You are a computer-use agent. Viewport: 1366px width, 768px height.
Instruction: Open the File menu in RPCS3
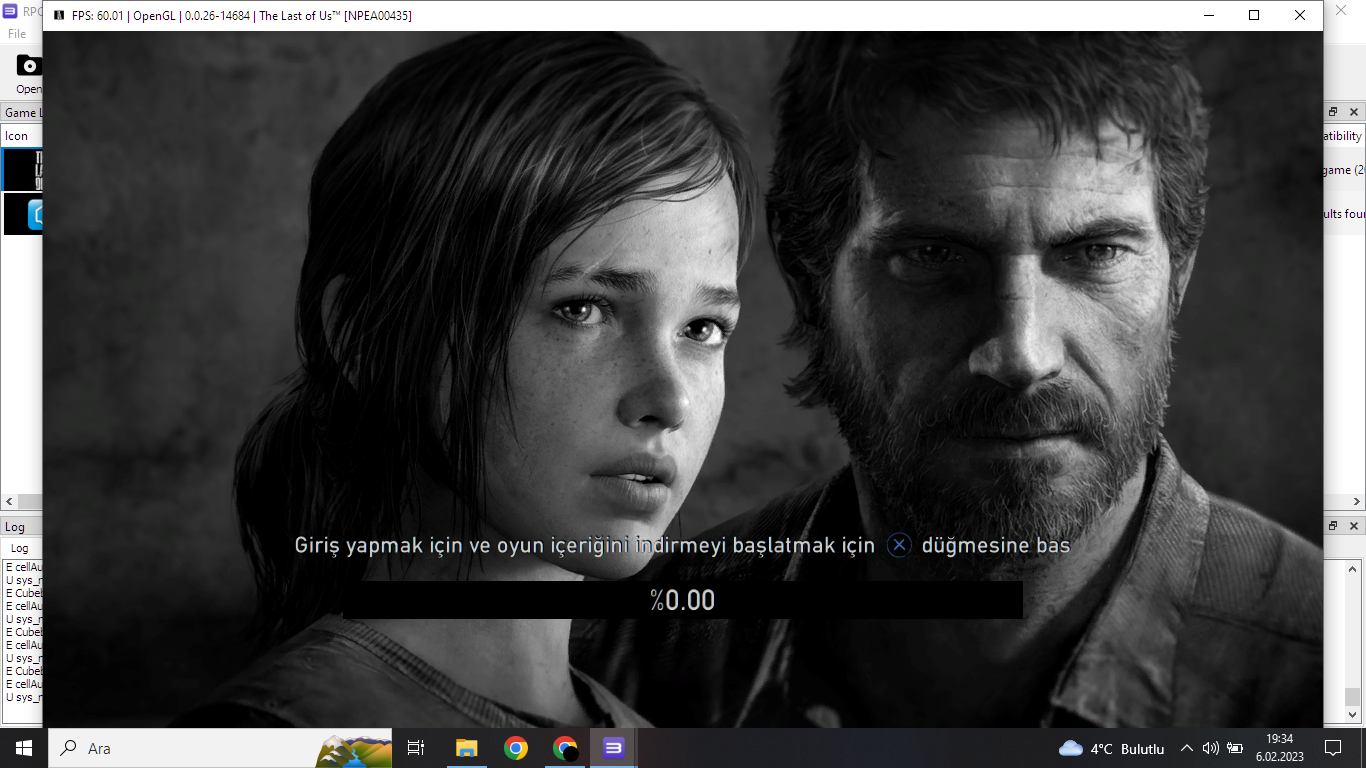click(17, 34)
